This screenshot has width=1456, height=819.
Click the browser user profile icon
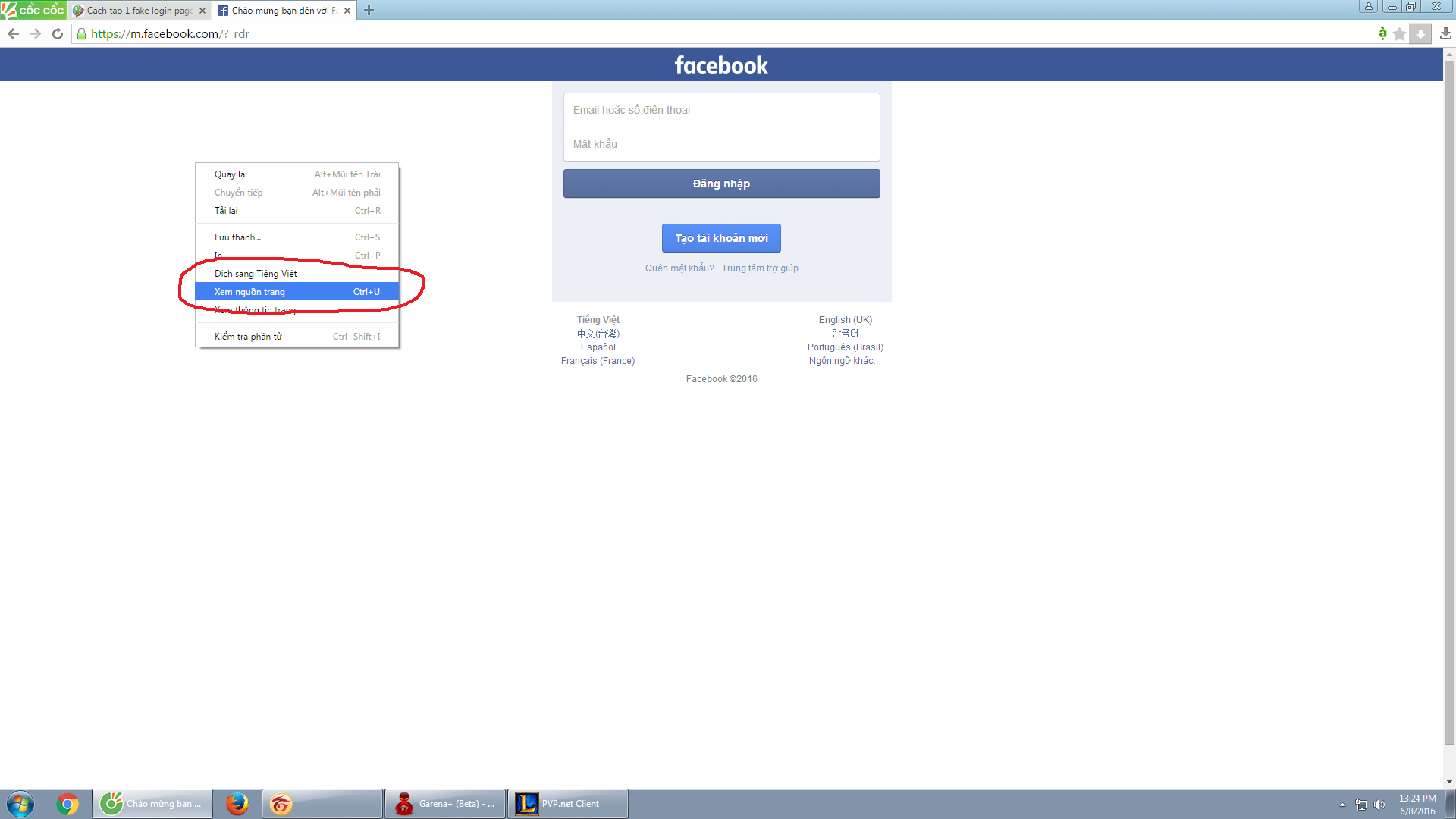[x=1369, y=6]
